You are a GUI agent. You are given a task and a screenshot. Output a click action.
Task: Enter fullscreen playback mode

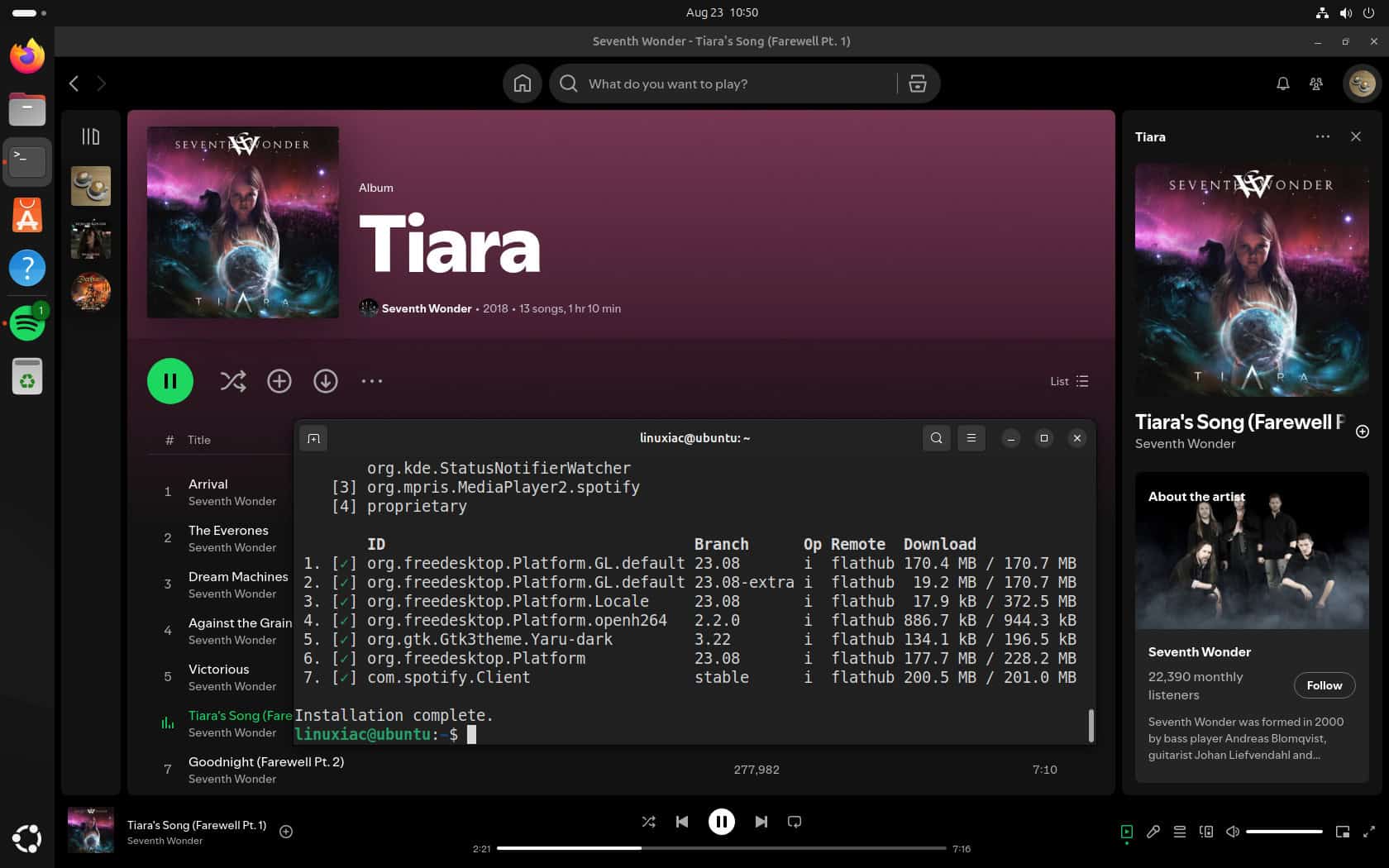(x=1370, y=832)
